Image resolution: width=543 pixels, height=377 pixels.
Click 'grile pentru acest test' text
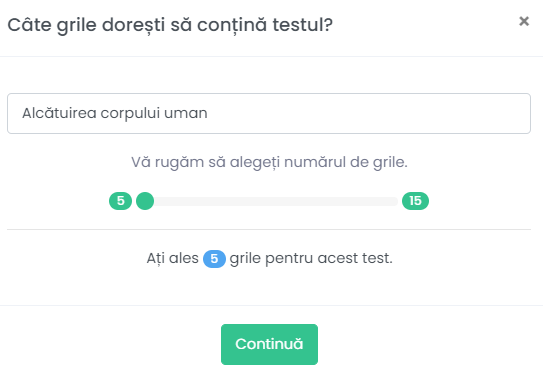pos(311,258)
